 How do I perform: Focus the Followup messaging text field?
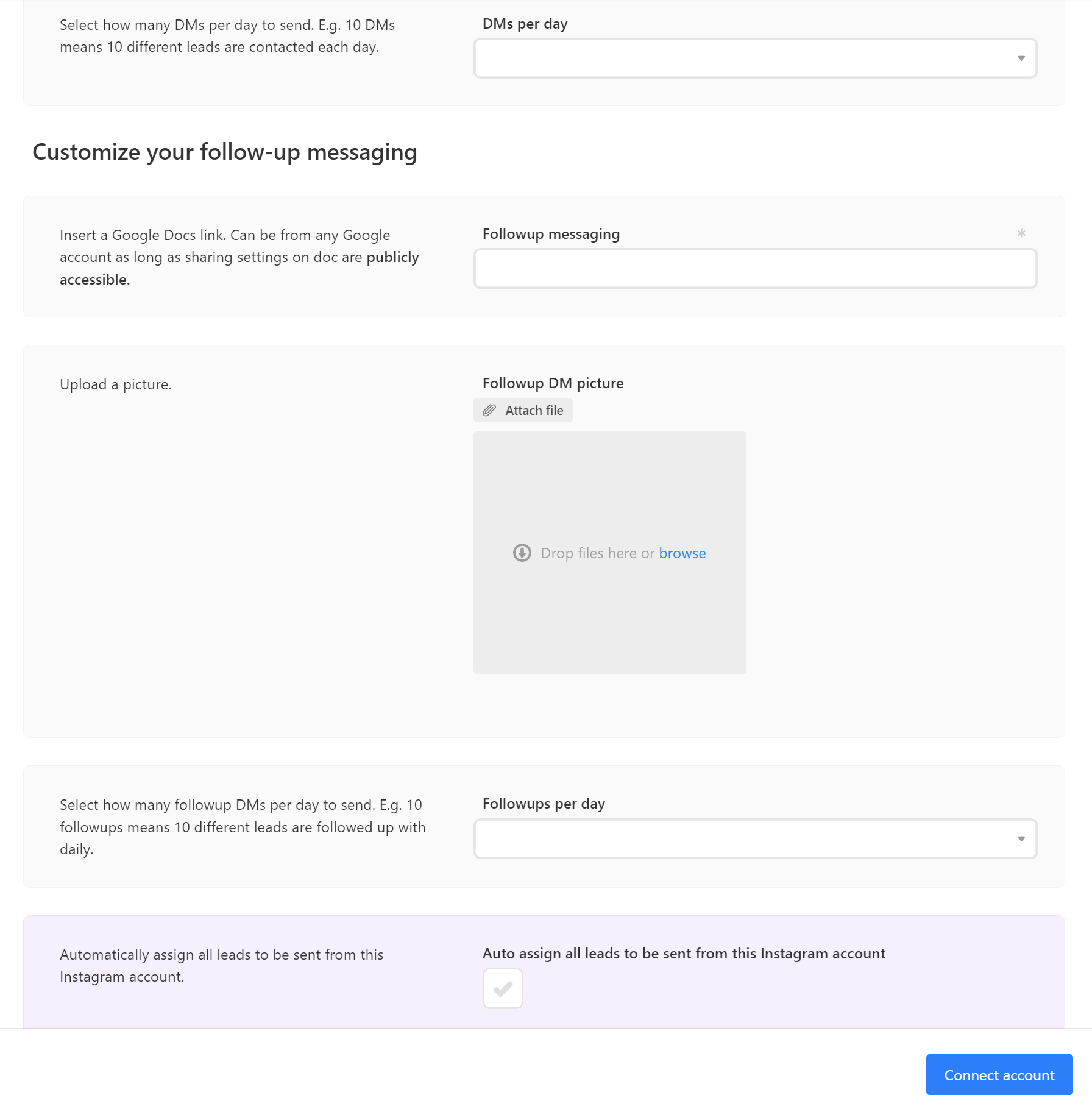pos(754,269)
